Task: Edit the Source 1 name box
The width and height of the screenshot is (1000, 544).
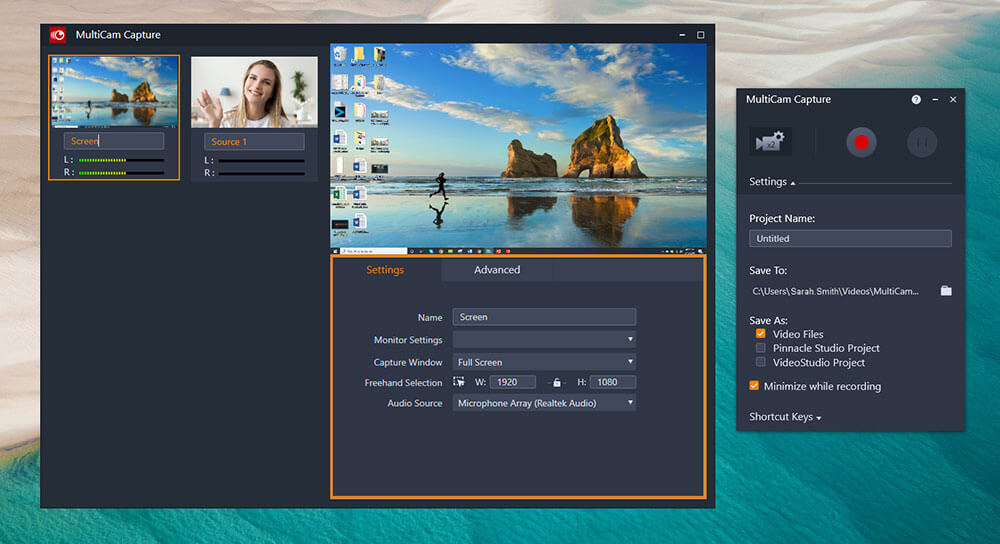Action: coord(254,142)
